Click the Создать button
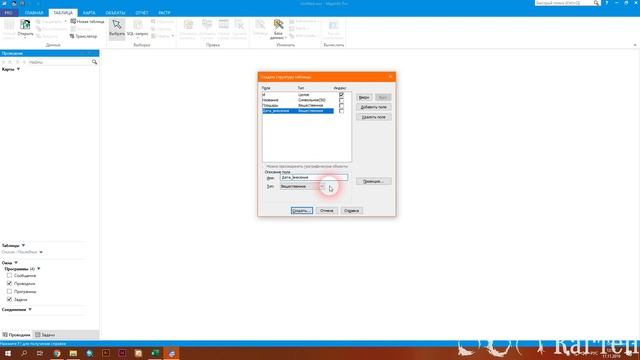The width and height of the screenshot is (640, 360). (x=302, y=211)
